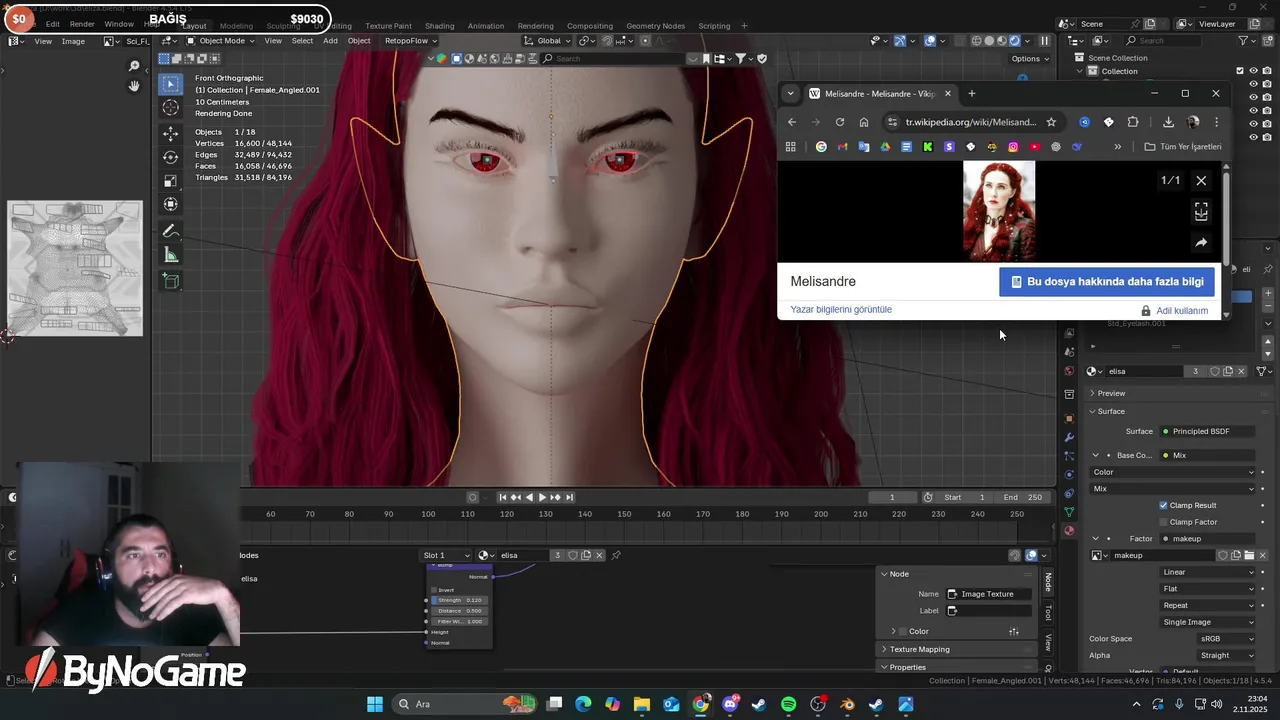Select the Scale tool in viewport toolbar
The image size is (1280, 720).
171,181
